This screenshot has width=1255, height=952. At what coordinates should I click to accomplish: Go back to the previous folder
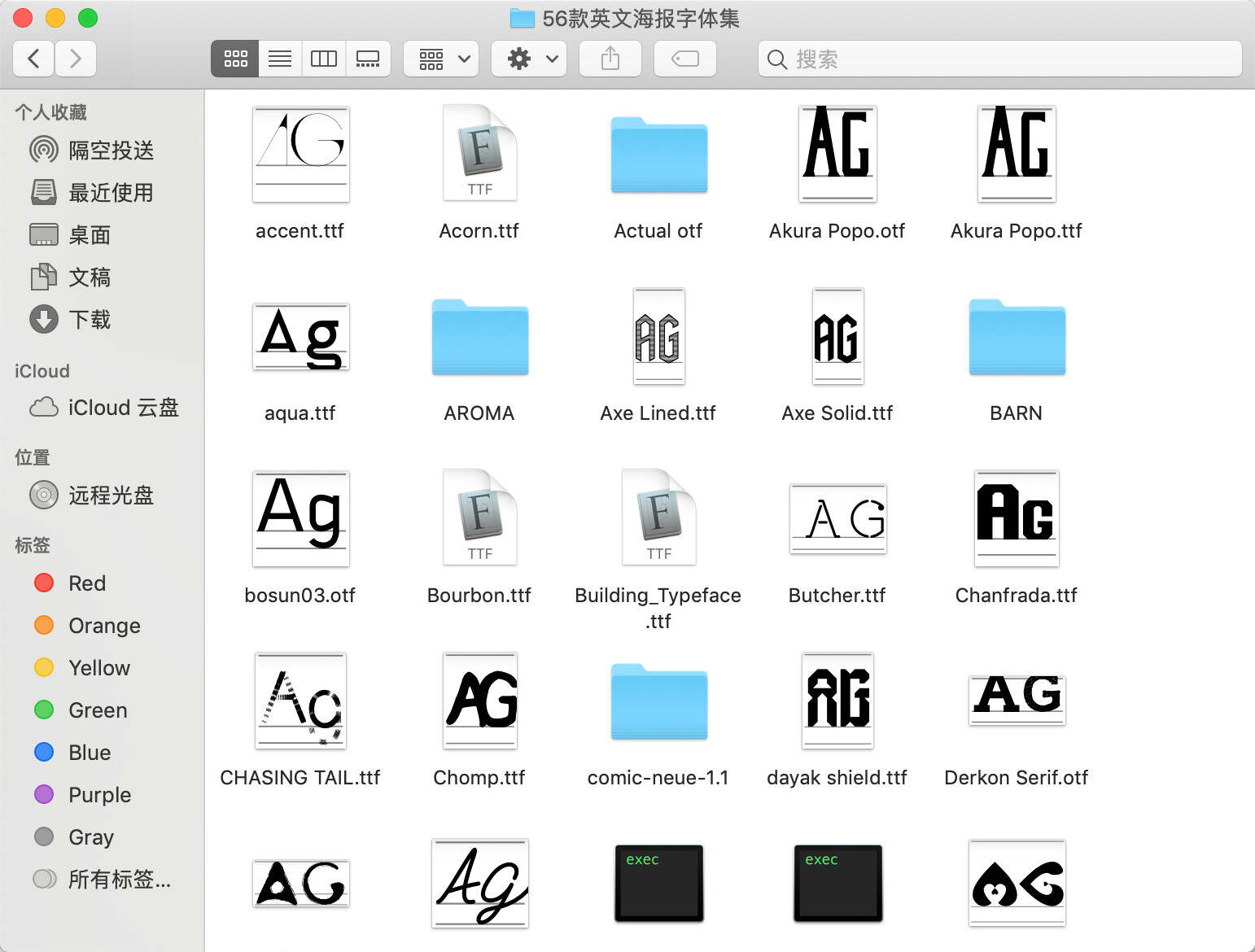coord(34,59)
